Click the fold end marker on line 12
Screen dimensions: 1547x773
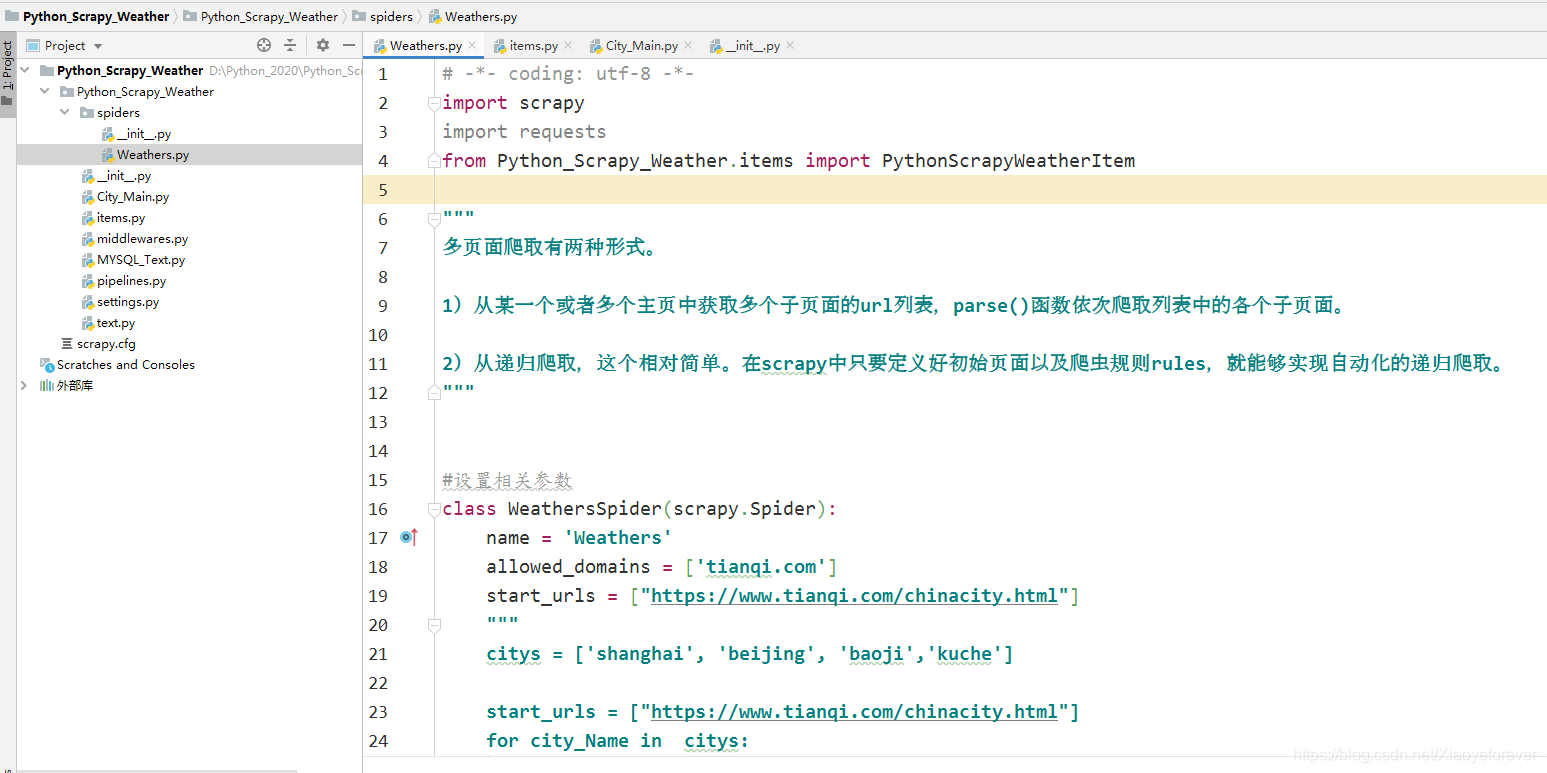pos(434,393)
